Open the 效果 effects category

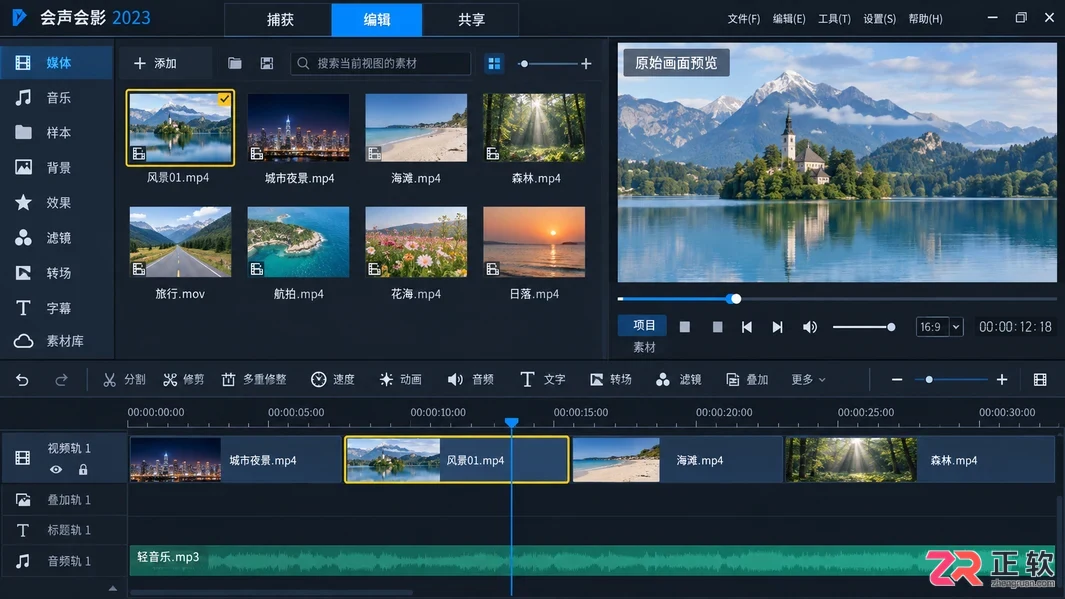coord(56,202)
